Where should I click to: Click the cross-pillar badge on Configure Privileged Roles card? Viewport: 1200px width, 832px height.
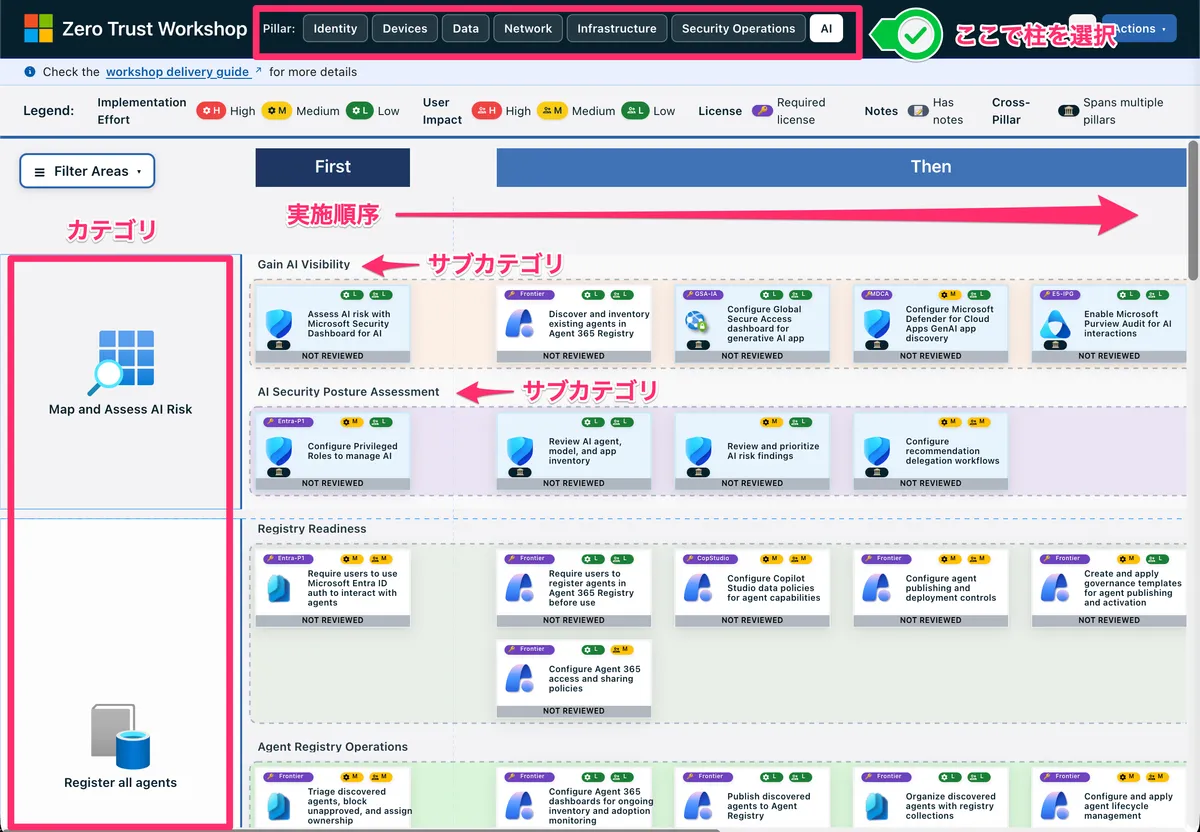pyautogui.click(x=279, y=474)
